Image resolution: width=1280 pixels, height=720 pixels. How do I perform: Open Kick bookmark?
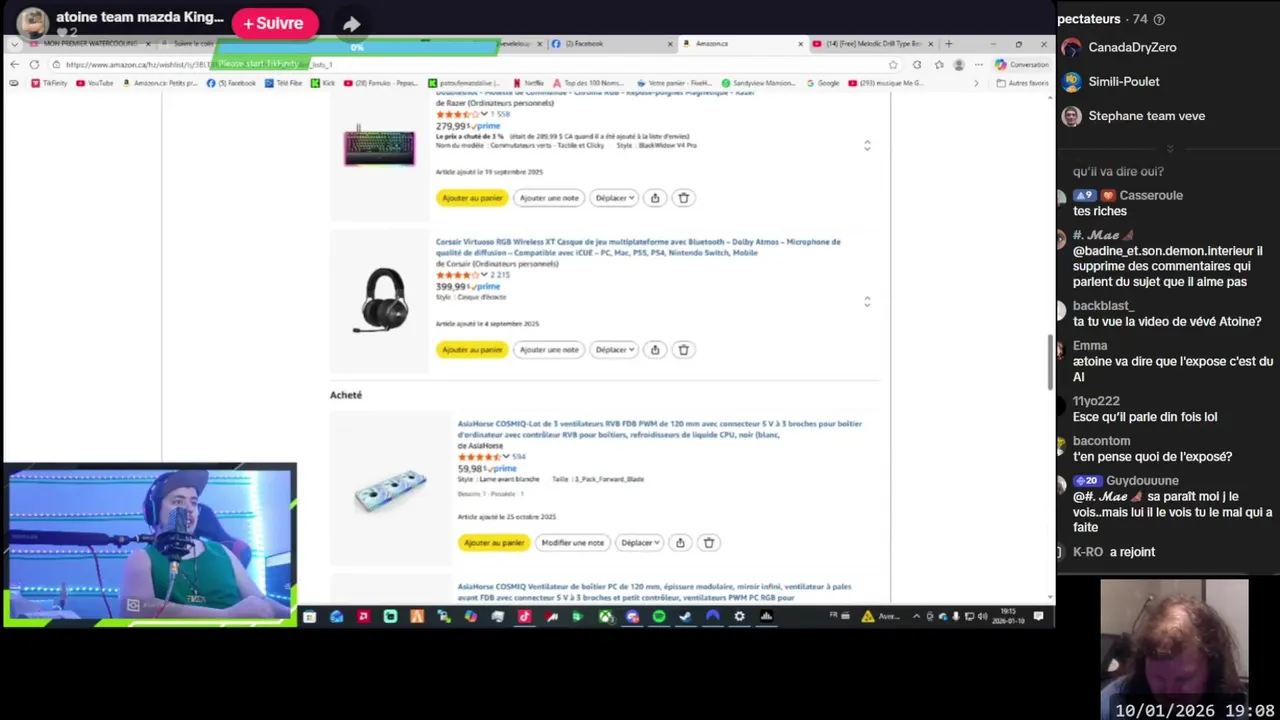coord(324,83)
